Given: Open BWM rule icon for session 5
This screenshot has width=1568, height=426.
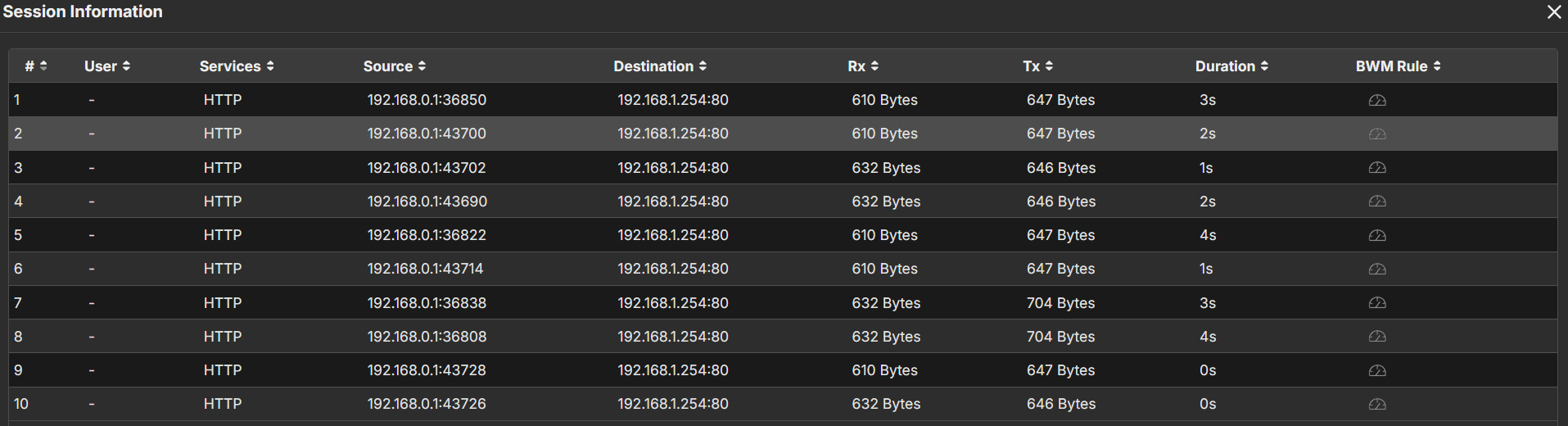Looking at the screenshot, I should coord(1377,235).
